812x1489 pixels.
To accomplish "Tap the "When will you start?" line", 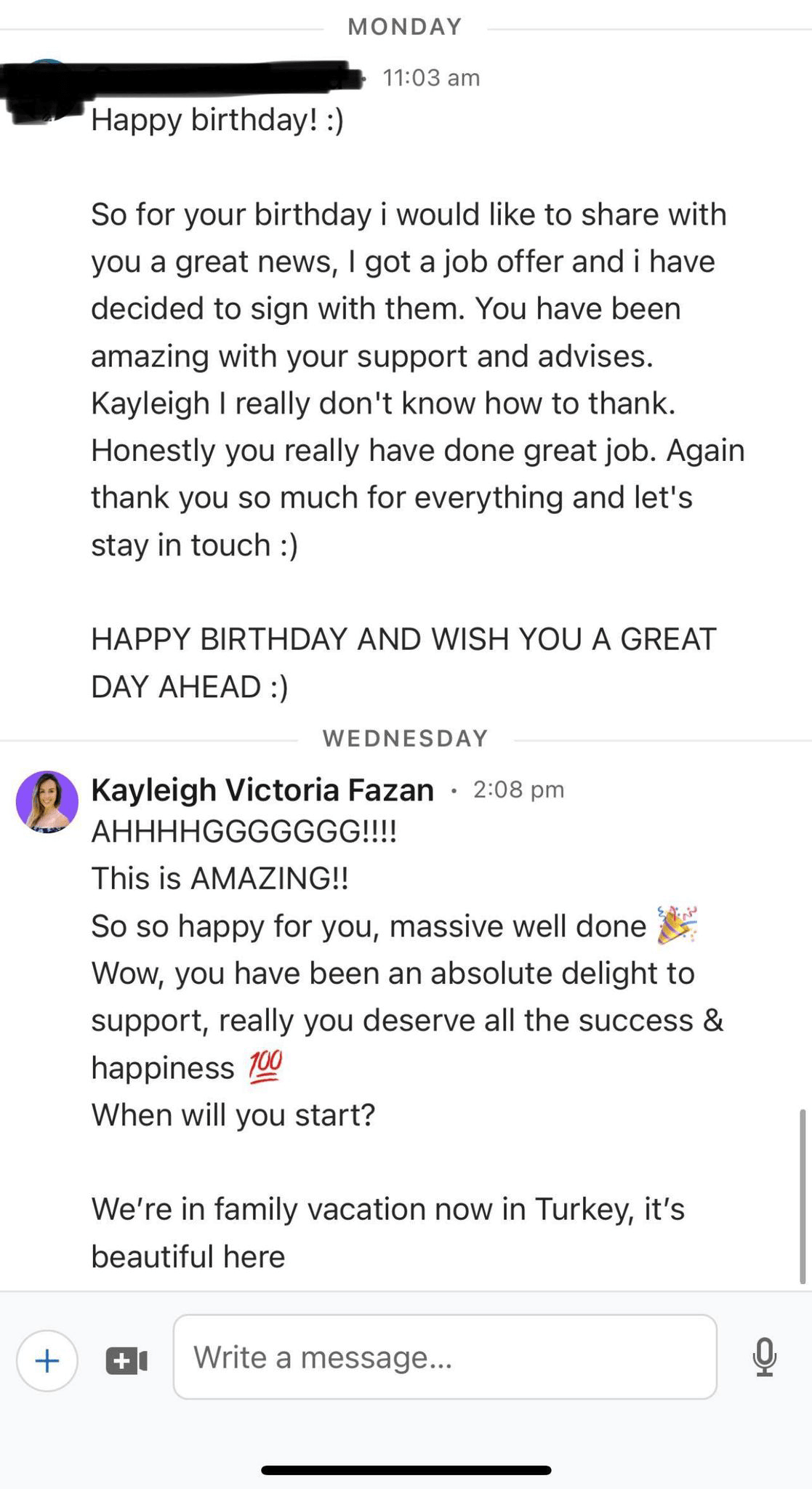I will click(233, 1115).
